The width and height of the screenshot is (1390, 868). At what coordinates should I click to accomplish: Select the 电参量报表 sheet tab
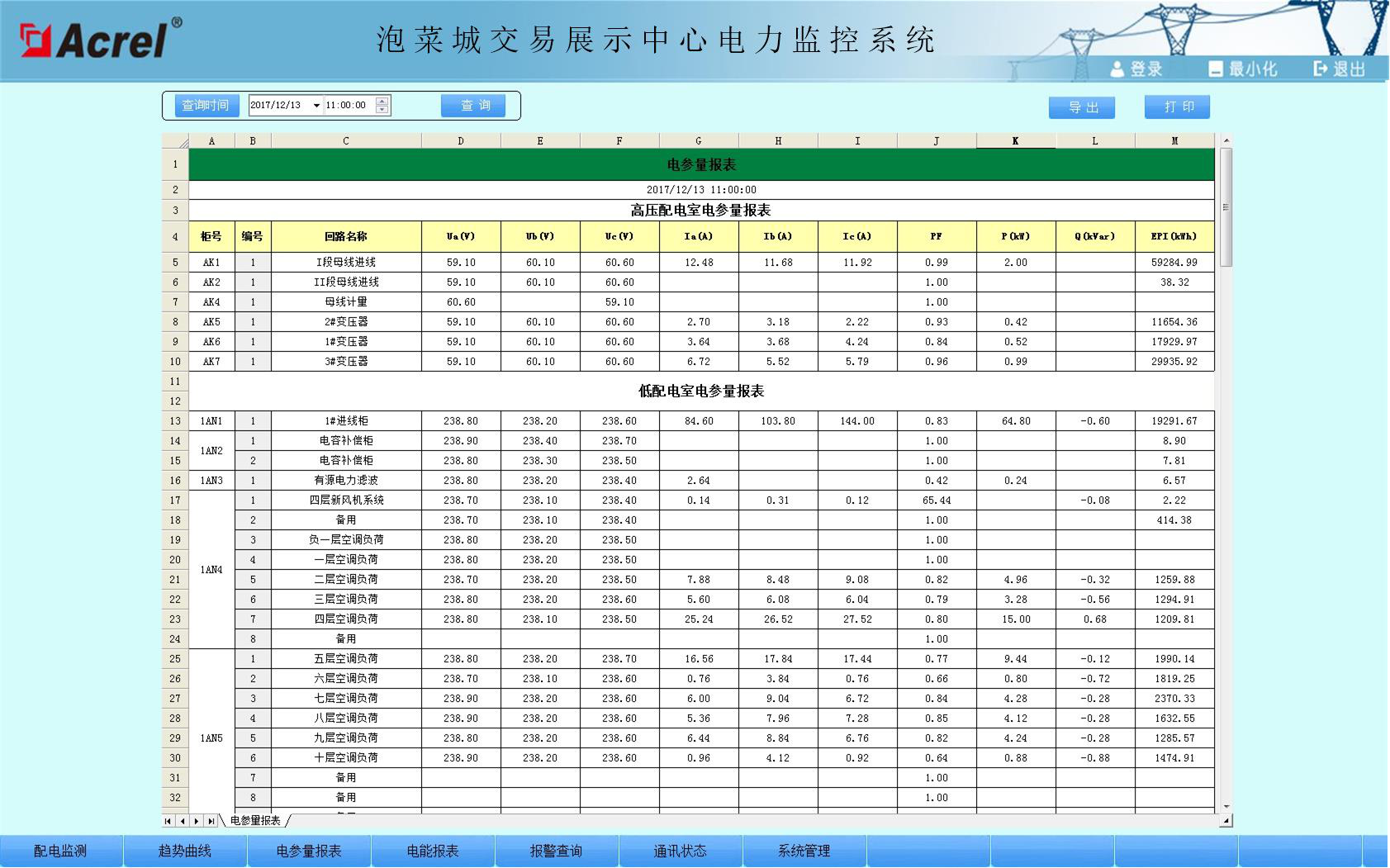(255, 821)
